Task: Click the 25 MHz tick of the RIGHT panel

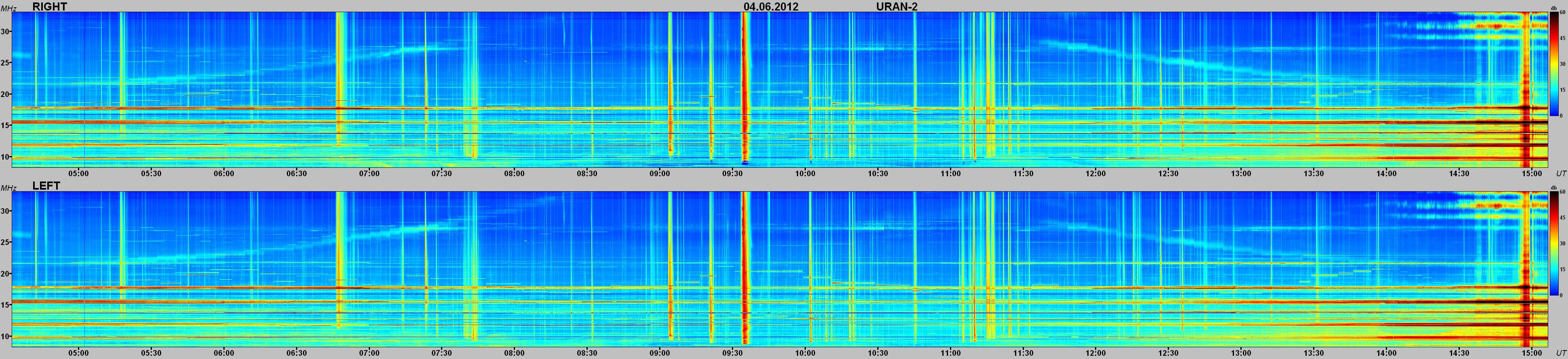Action: [x=6, y=63]
